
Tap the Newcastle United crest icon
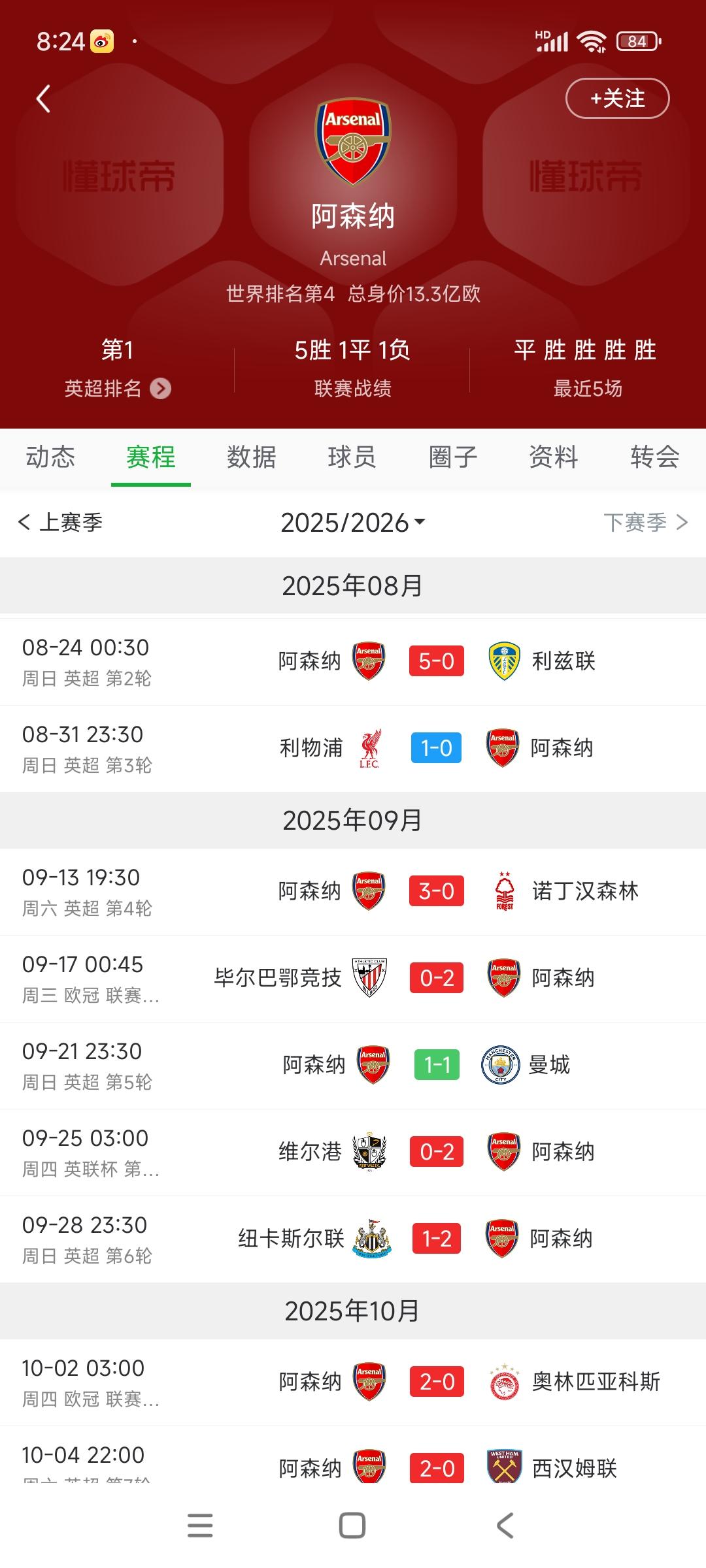(x=371, y=1239)
